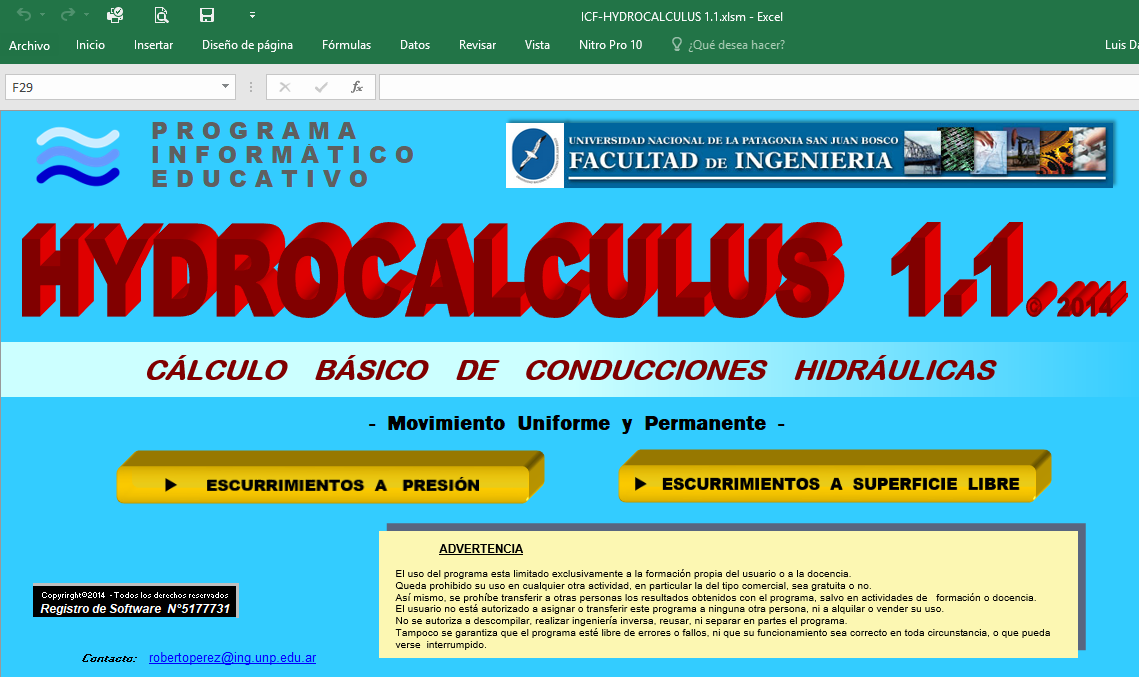Image resolution: width=1139 pixels, height=677 pixels.
Task: Click the touch/mouse mode icon
Action: 115,15
